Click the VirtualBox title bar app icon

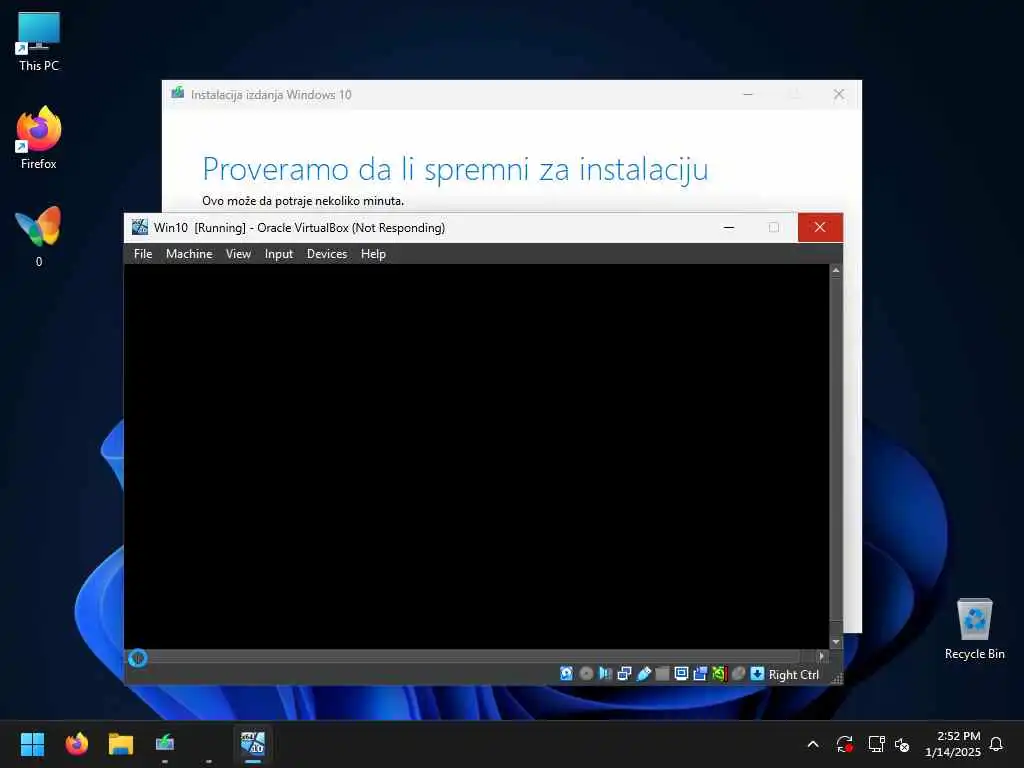pyautogui.click(x=140, y=227)
